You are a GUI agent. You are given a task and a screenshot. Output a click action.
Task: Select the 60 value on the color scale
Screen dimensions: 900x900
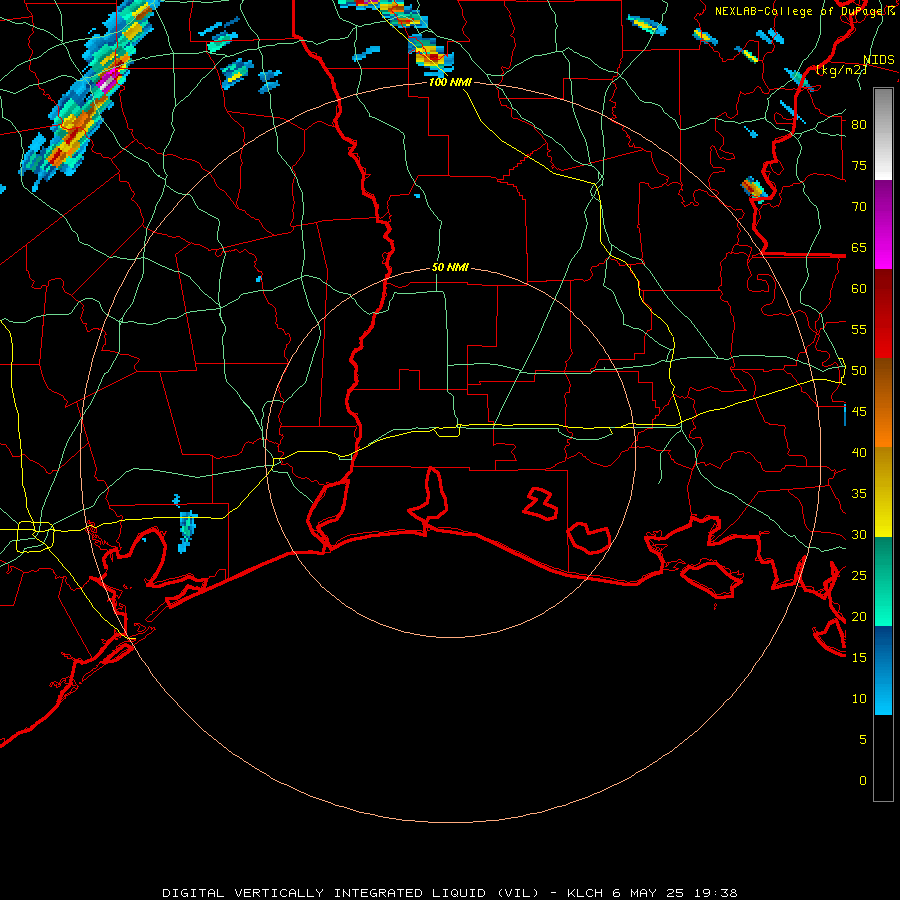tap(859, 289)
